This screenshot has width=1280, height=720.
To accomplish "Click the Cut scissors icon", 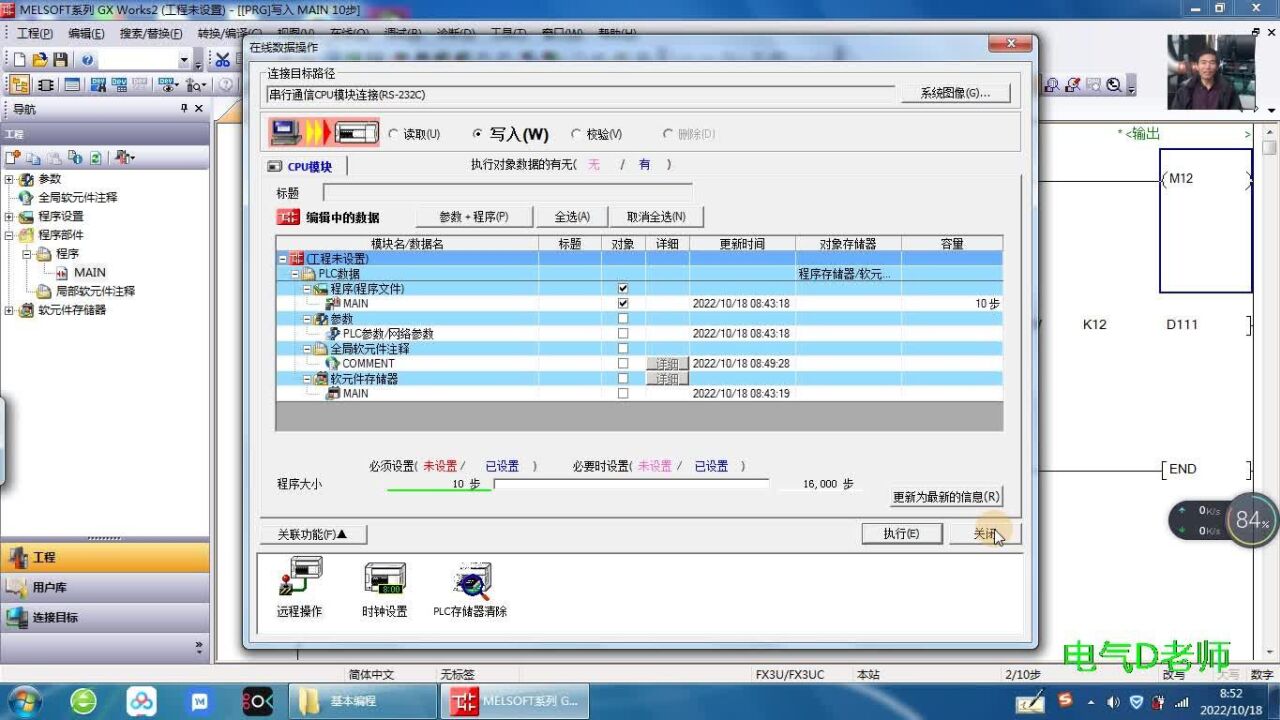I will tap(223, 60).
